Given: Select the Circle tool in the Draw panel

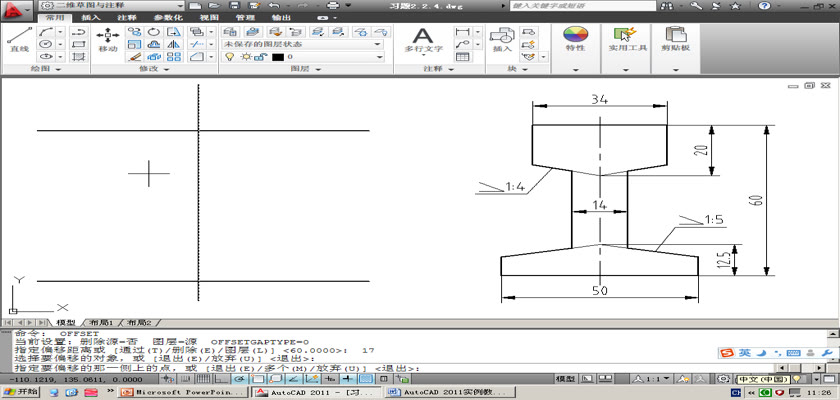Looking at the screenshot, I should tap(46, 44).
